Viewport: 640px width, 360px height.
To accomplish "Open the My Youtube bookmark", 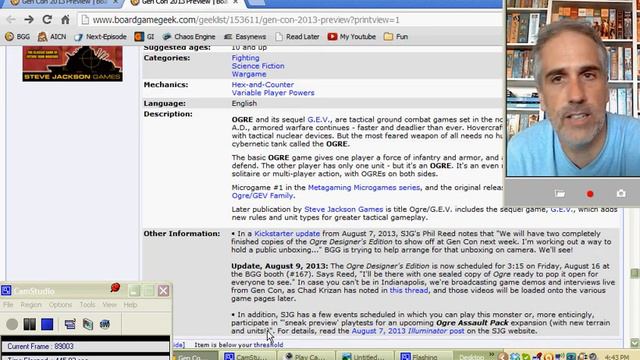I will tap(351, 37).
